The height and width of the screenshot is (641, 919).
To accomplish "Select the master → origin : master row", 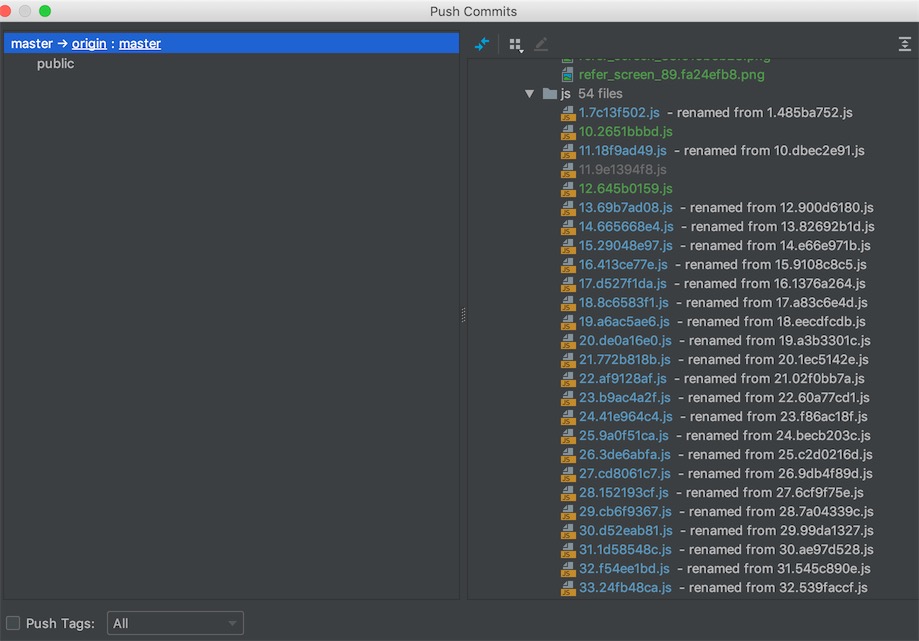I will click(231, 43).
